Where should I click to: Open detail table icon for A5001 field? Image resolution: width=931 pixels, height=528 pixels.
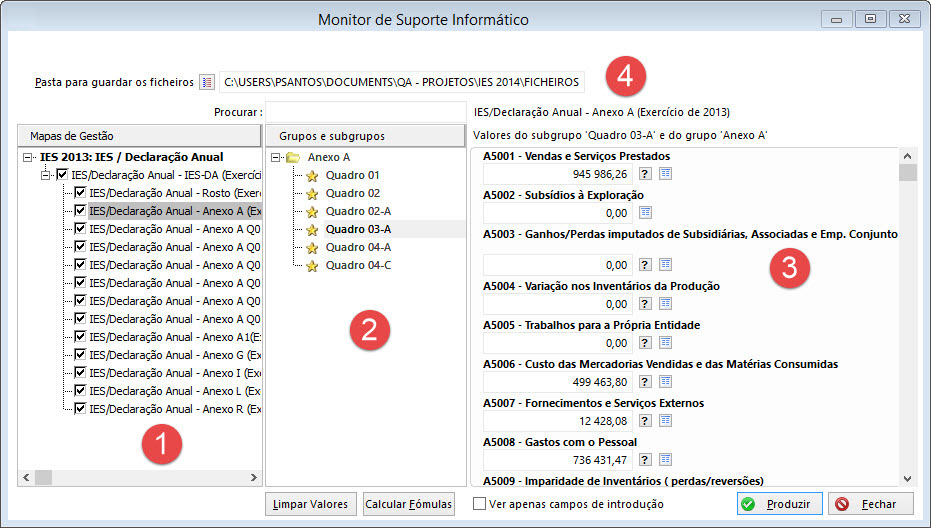[x=666, y=173]
